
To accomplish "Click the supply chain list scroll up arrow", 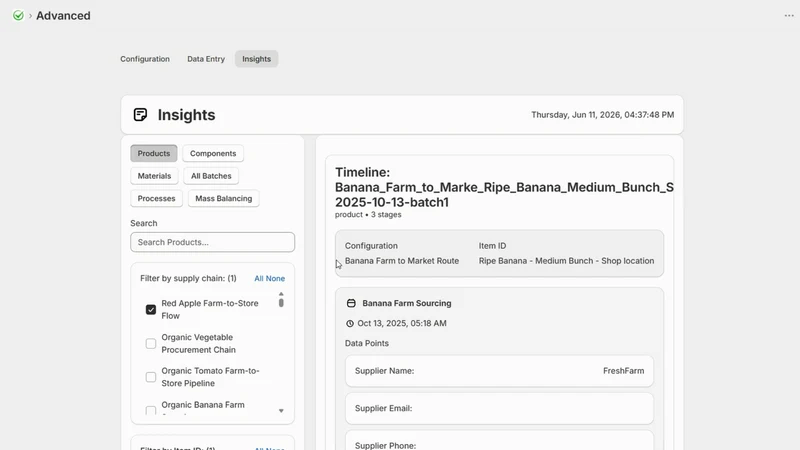I will (281, 294).
